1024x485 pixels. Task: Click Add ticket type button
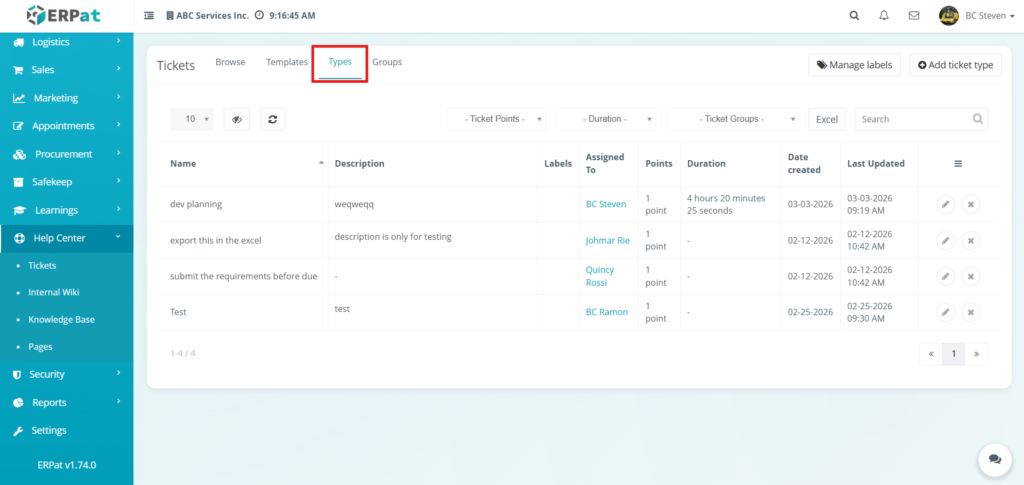[955, 65]
